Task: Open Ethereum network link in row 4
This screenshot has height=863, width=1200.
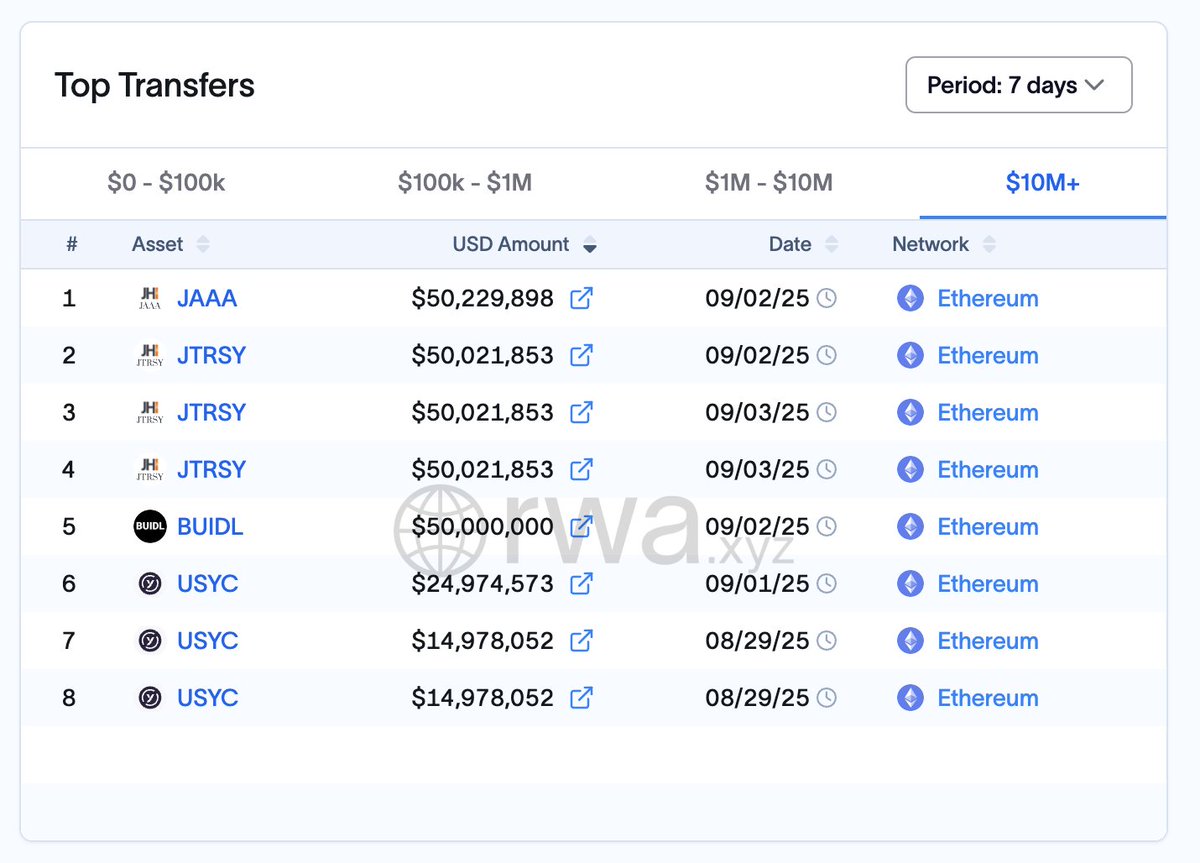Action: coord(988,469)
